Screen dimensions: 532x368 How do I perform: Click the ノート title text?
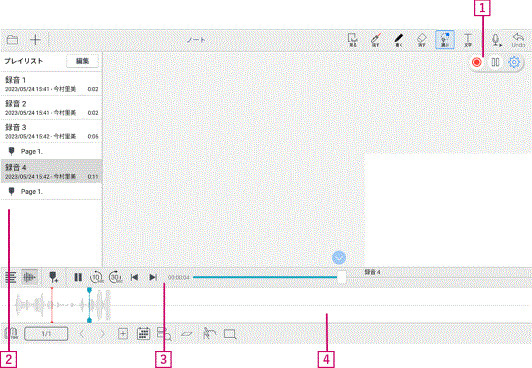point(196,40)
